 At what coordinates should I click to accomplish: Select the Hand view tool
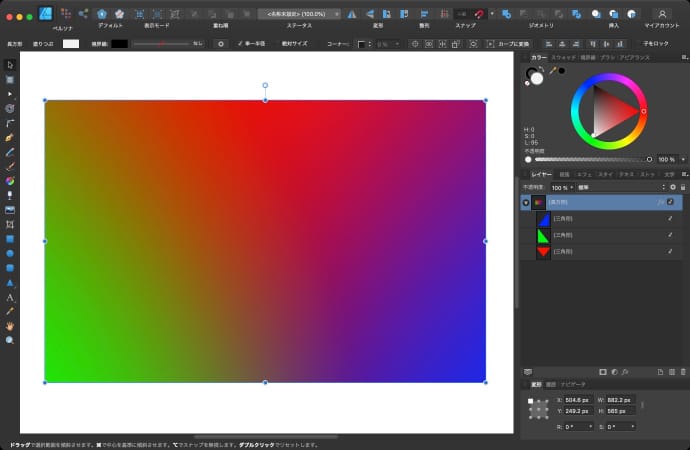pyautogui.click(x=10, y=326)
